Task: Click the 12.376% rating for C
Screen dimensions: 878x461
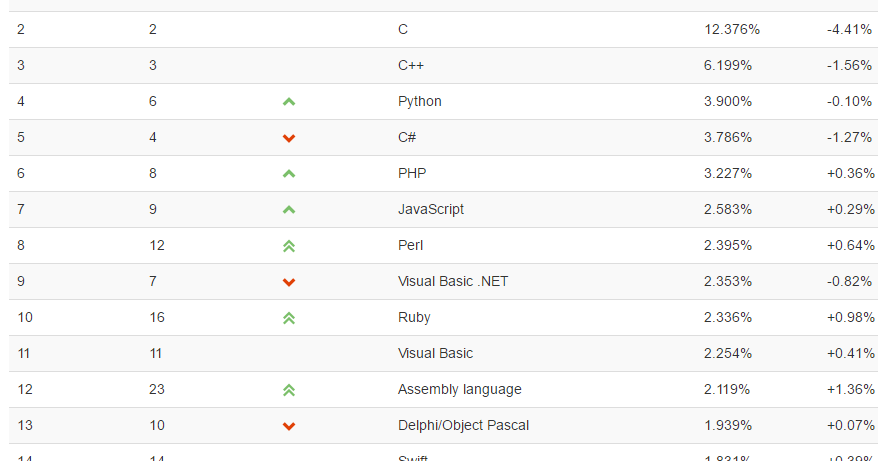Action: 732,30
